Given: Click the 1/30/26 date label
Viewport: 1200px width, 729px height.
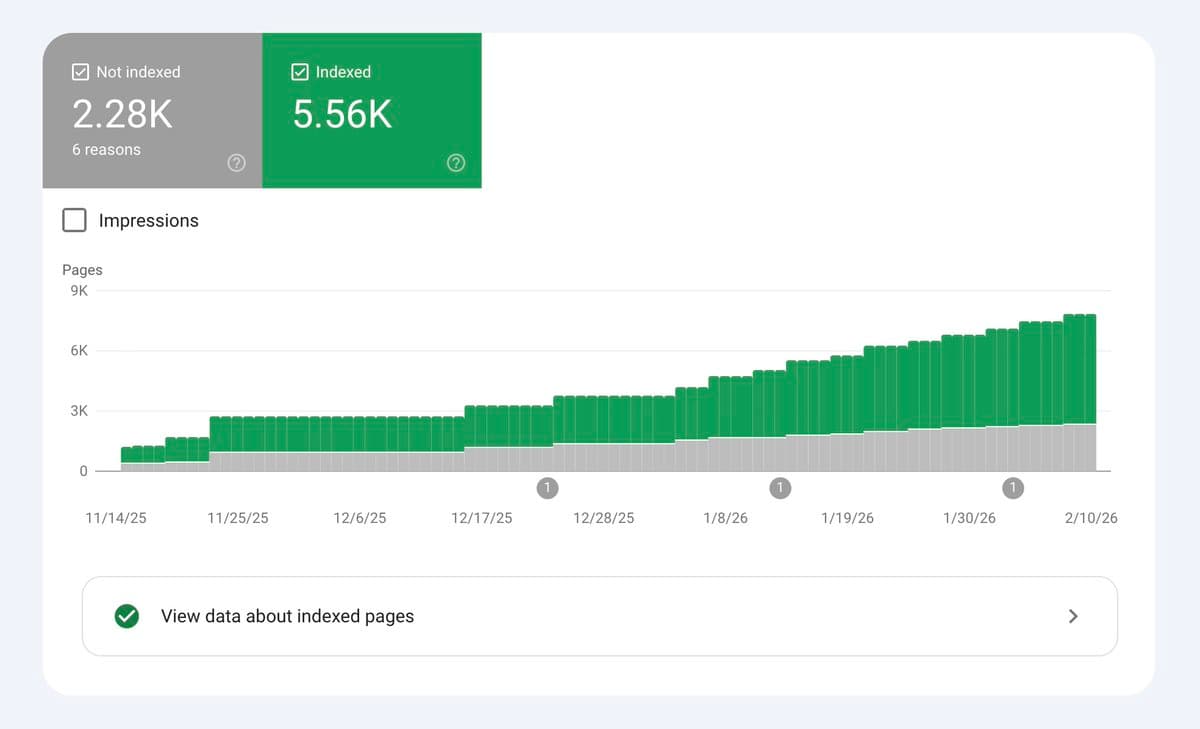Looking at the screenshot, I should (969, 519).
